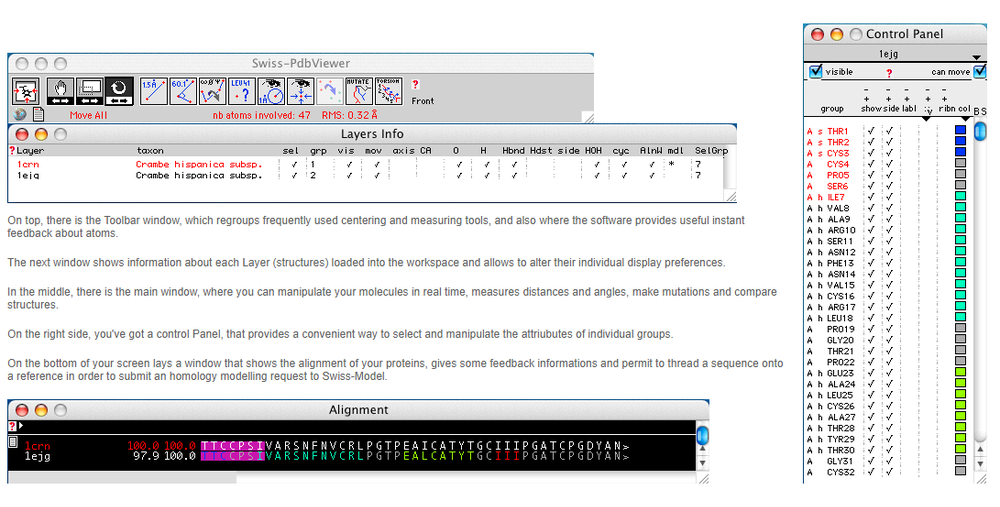Click the help question mark in Layers Info
Viewport: 1000px width, 507px height.
pyautogui.click(x=11, y=151)
